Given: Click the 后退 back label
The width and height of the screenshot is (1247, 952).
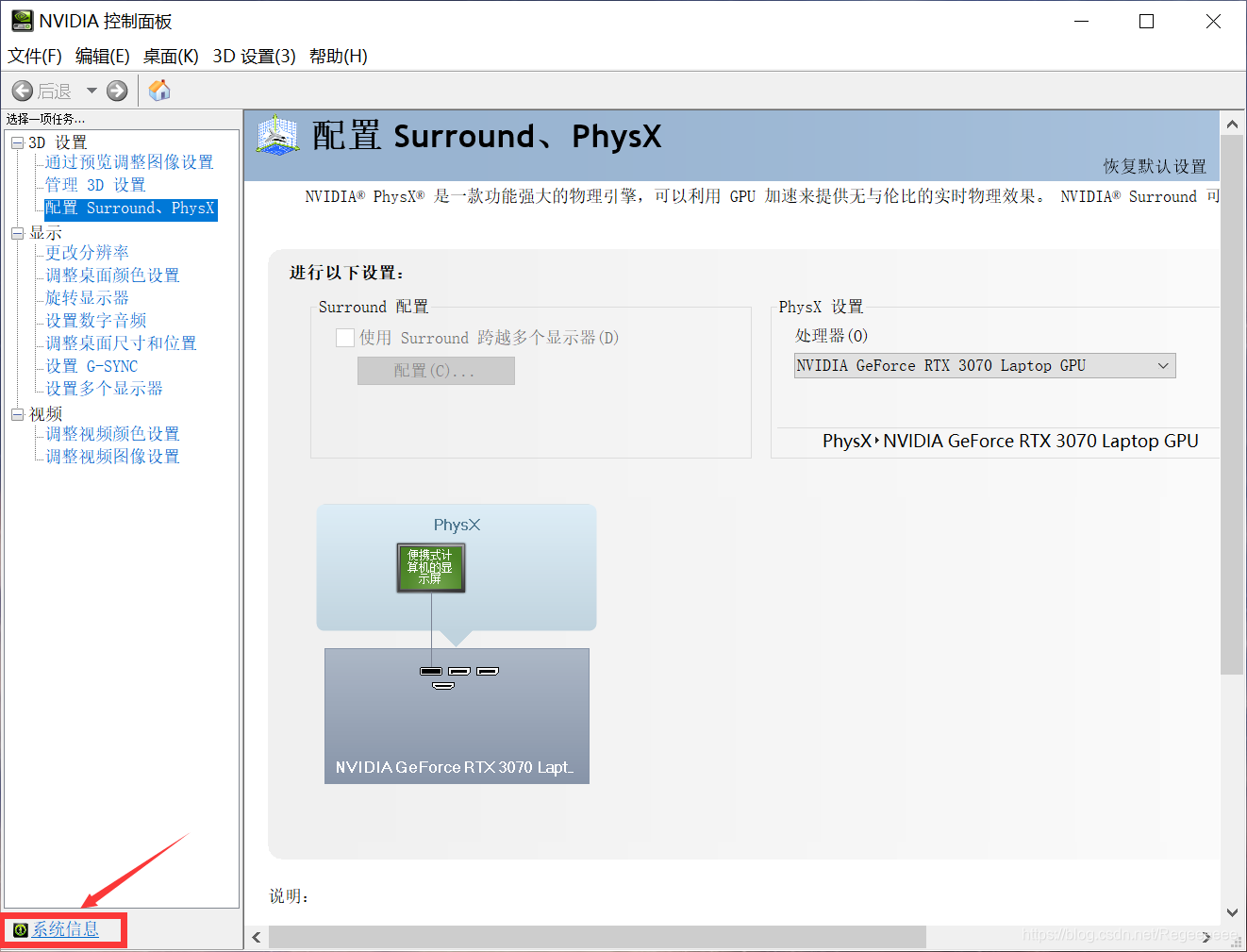Looking at the screenshot, I should click(x=55, y=92).
